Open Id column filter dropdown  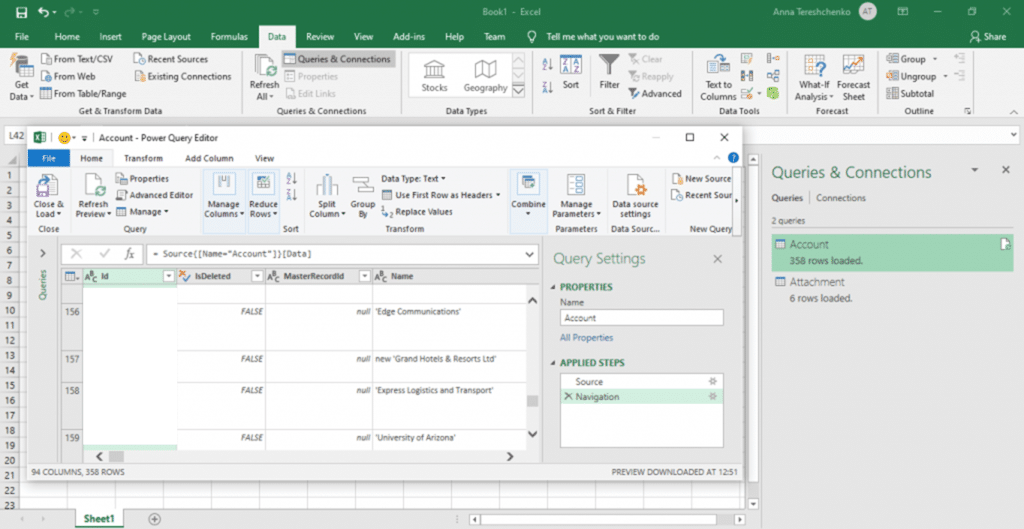pos(168,276)
